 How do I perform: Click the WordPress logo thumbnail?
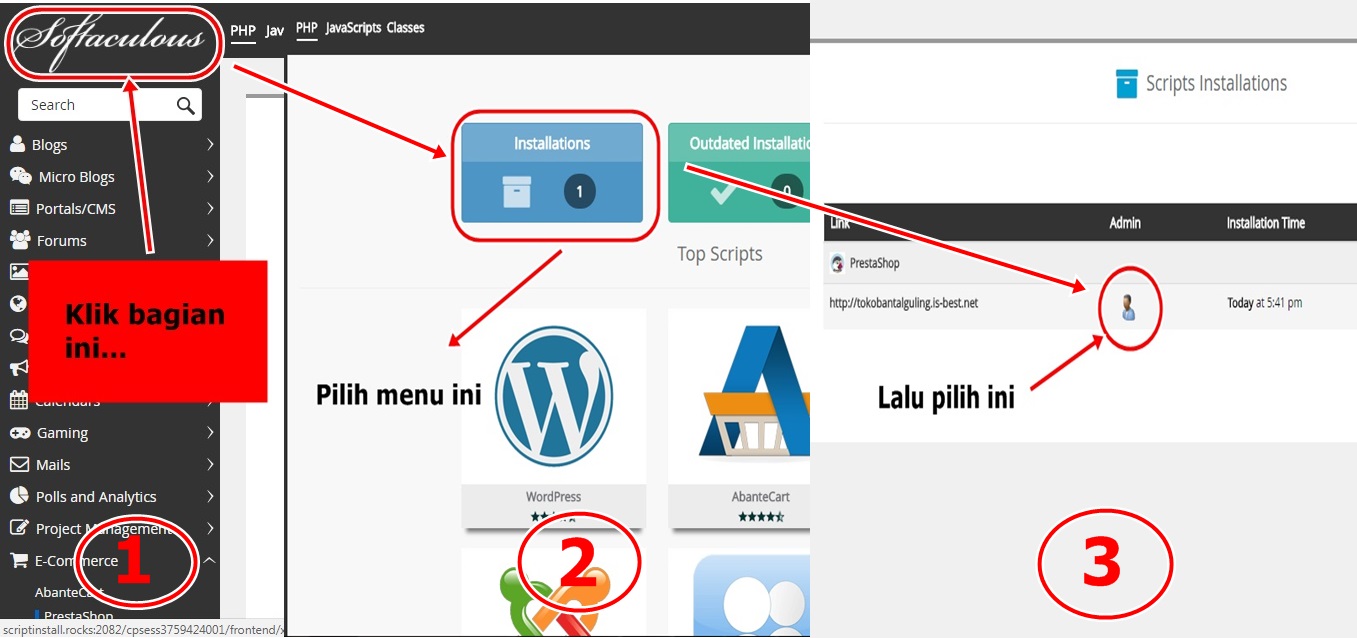553,397
